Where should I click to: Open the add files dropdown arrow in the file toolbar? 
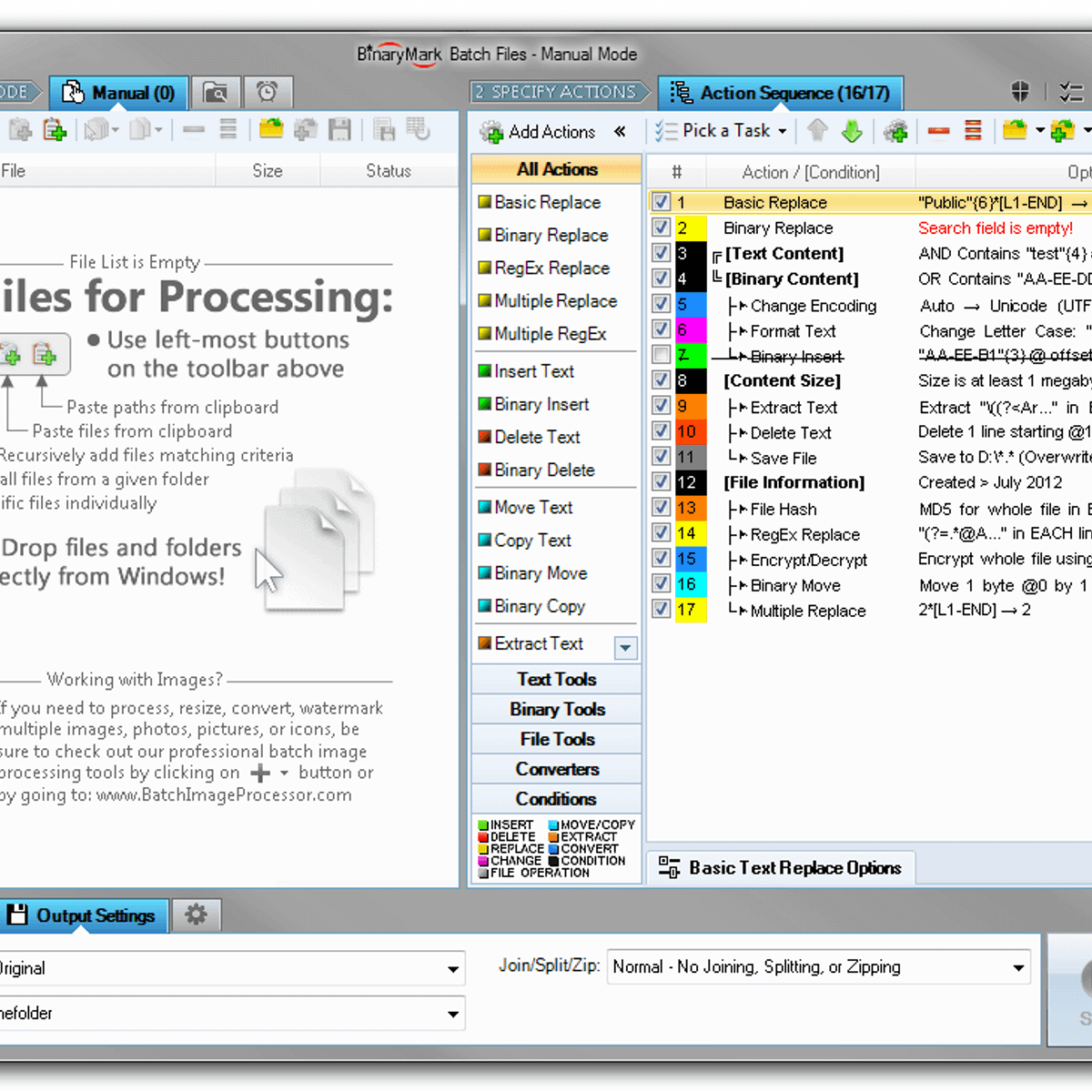click(158, 131)
